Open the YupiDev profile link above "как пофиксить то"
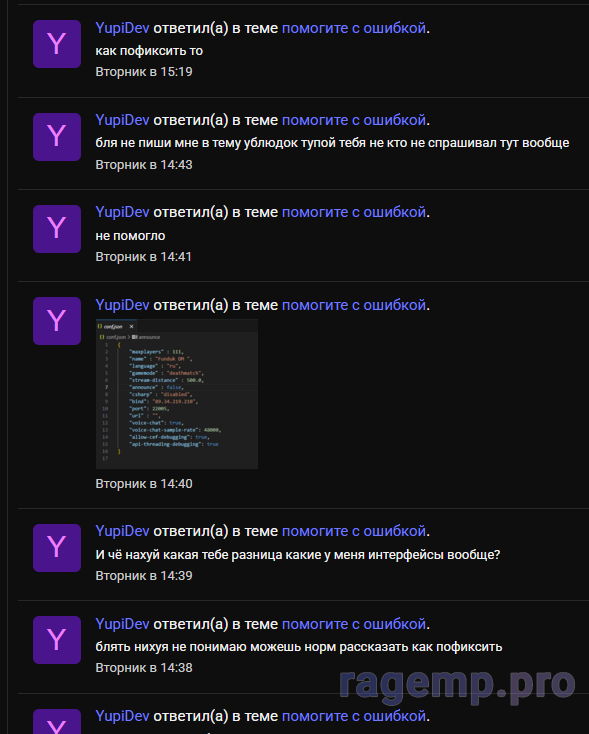This screenshot has height=734, width=589. coord(122,28)
